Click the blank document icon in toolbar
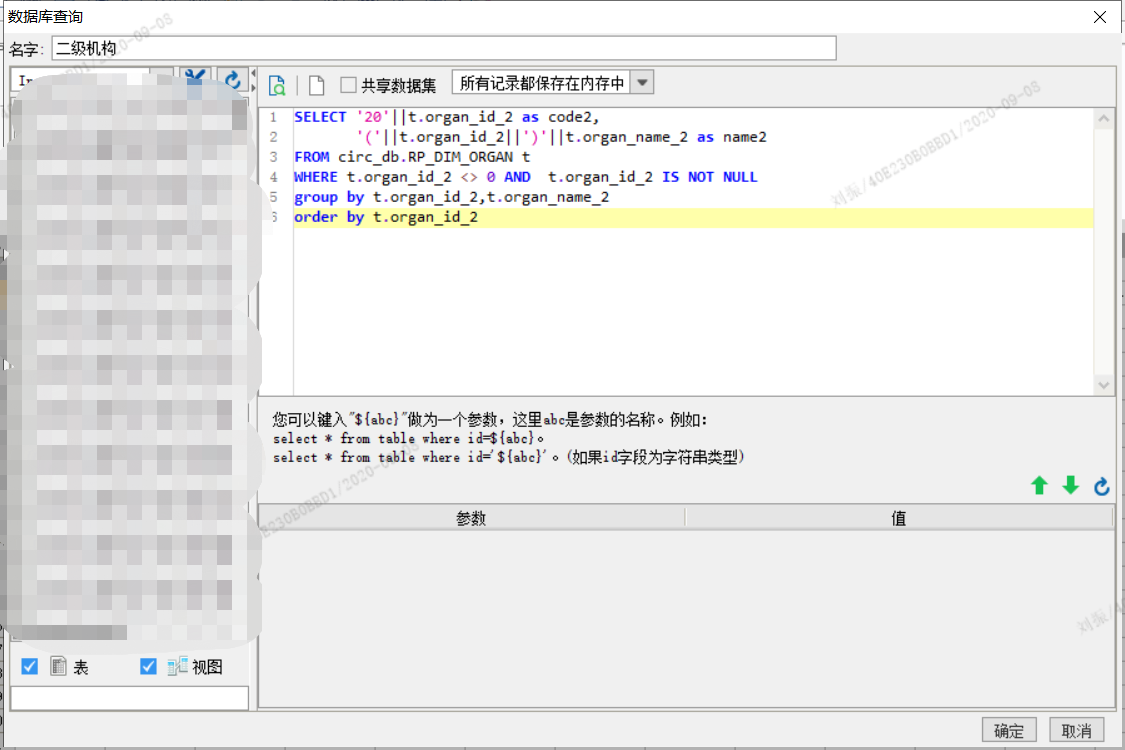The height and width of the screenshot is (750, 1125). 316,85
